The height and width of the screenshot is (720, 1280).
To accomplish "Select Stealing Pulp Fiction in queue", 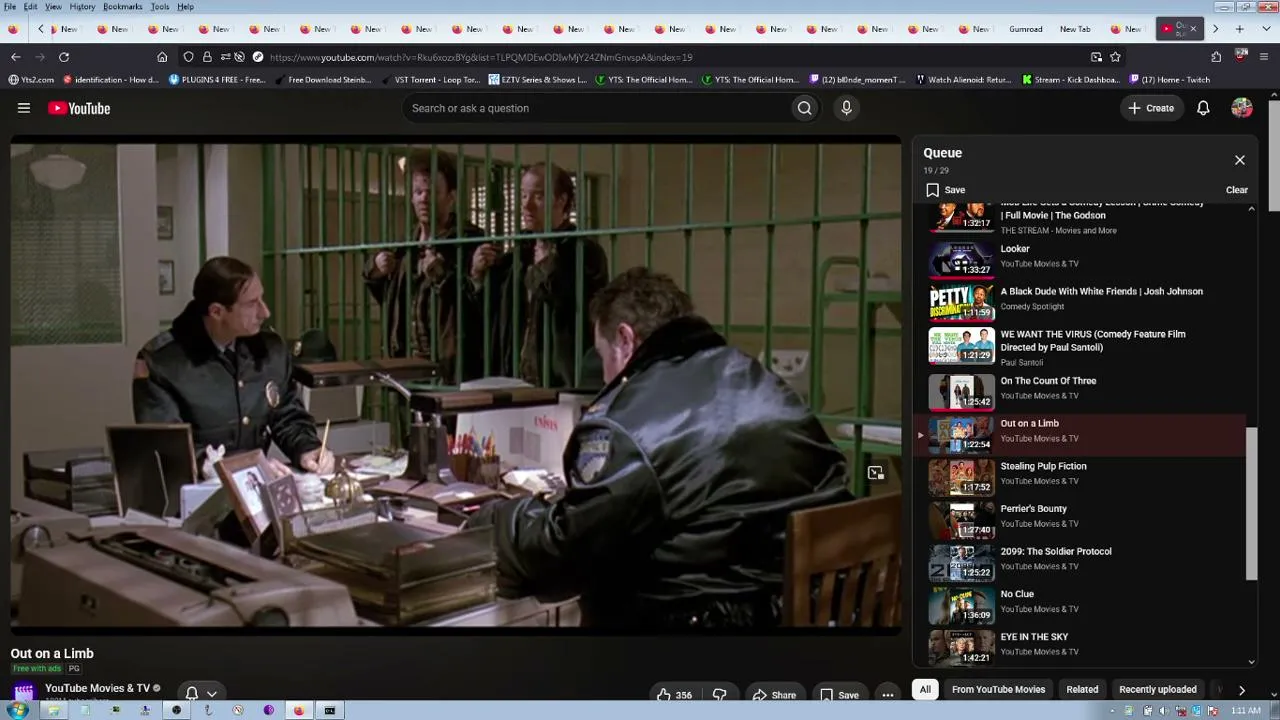I will 1043,466.
